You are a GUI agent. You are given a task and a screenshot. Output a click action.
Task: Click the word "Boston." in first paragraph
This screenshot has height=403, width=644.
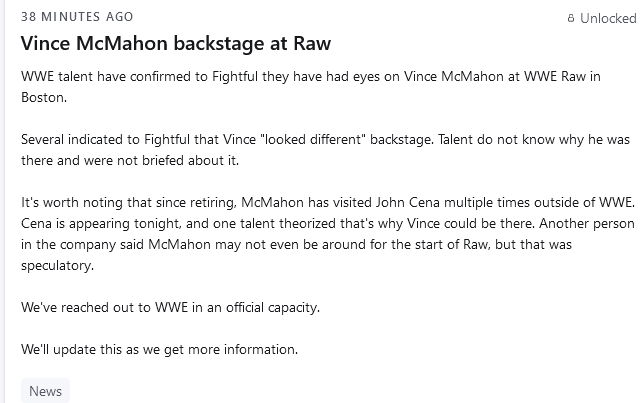click(44, 97)
